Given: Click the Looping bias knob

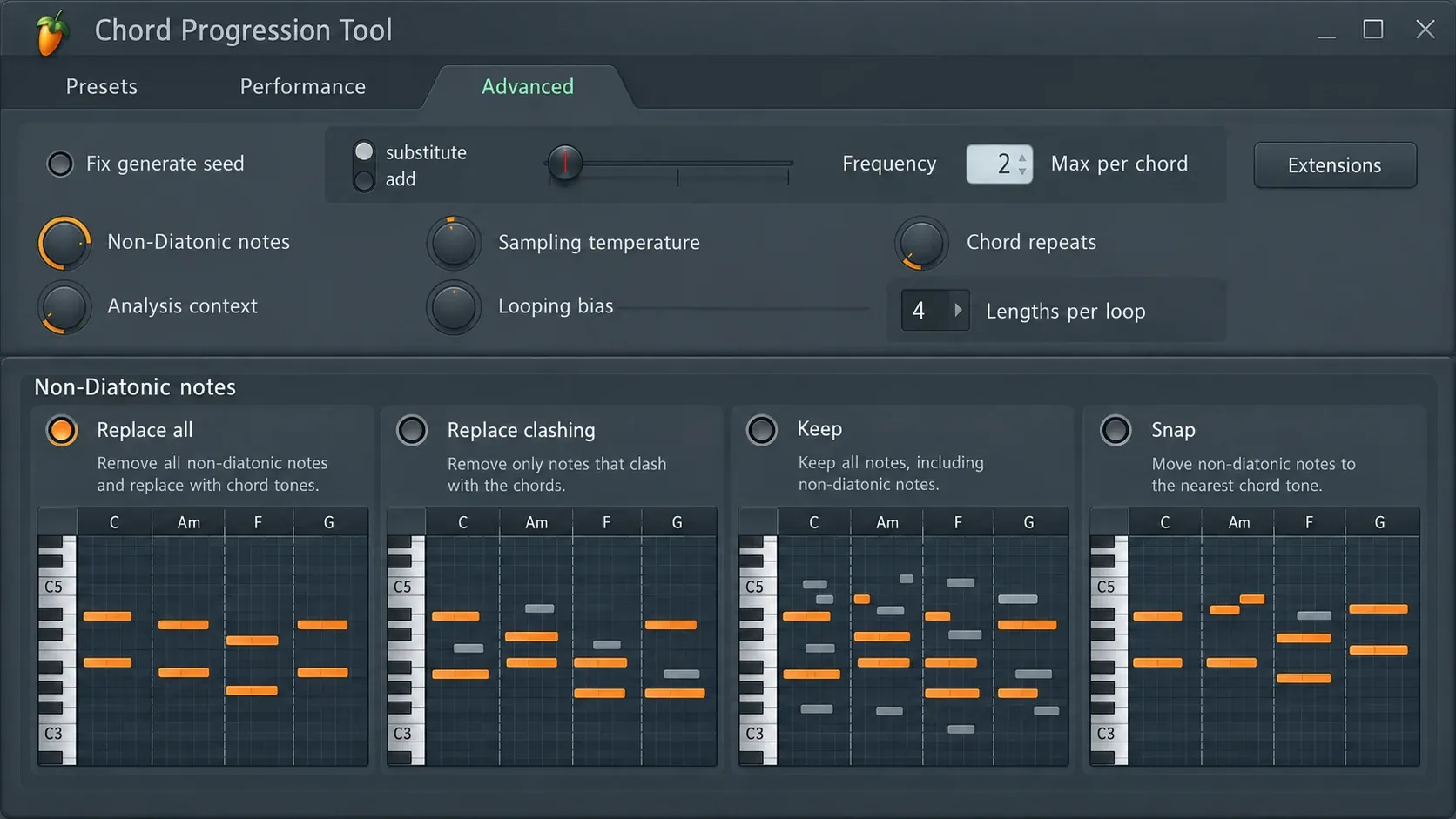Looking at the screenshot, I should 454,307.
